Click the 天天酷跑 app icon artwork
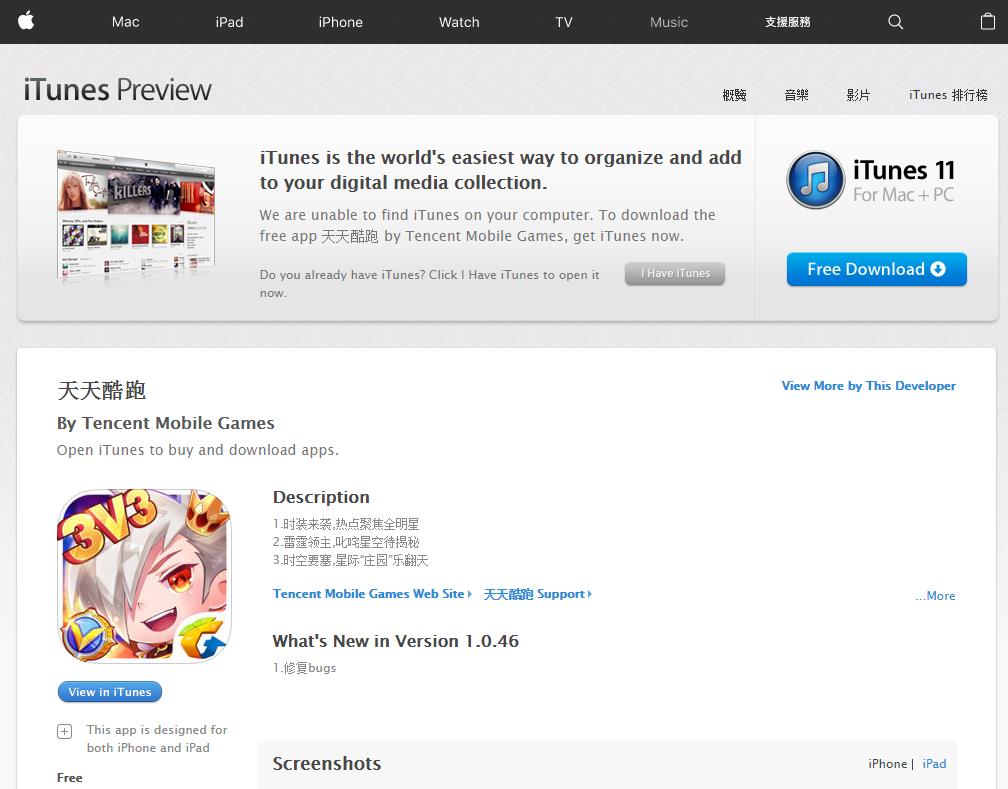Screen dimensions: 1008x789 click(x=144, y=576)
